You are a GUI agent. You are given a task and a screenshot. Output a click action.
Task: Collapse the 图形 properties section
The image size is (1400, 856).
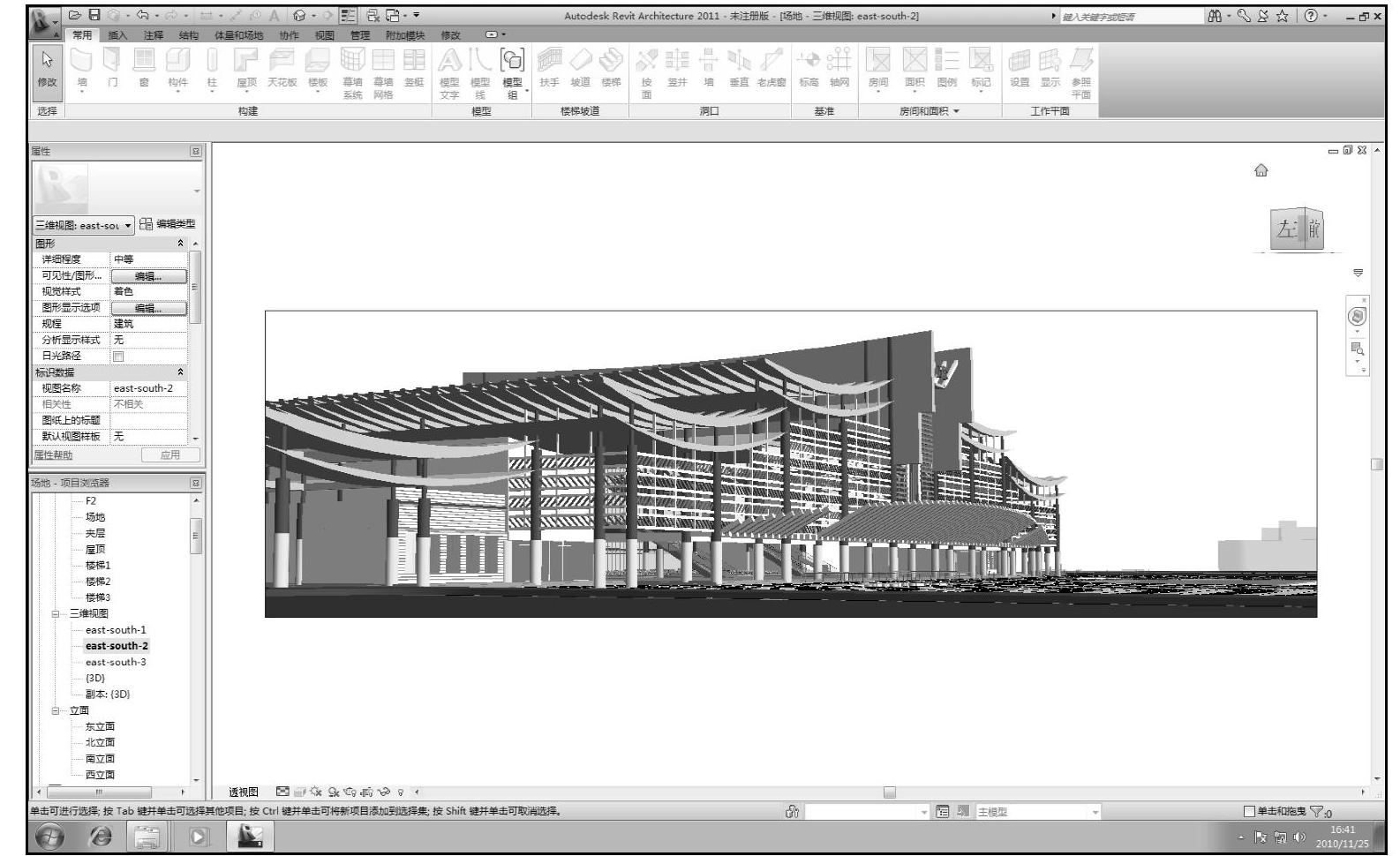coord(181,244)
